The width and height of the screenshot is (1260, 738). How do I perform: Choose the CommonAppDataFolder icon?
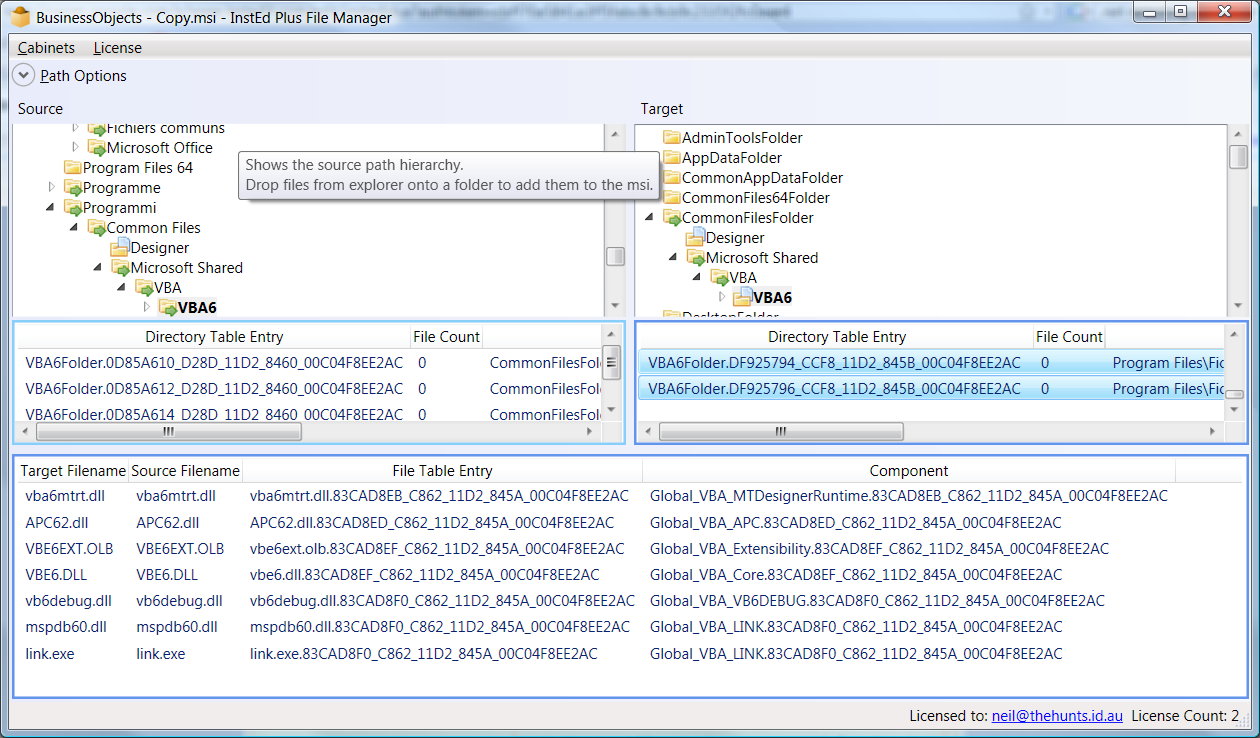(x=672, y=178)
